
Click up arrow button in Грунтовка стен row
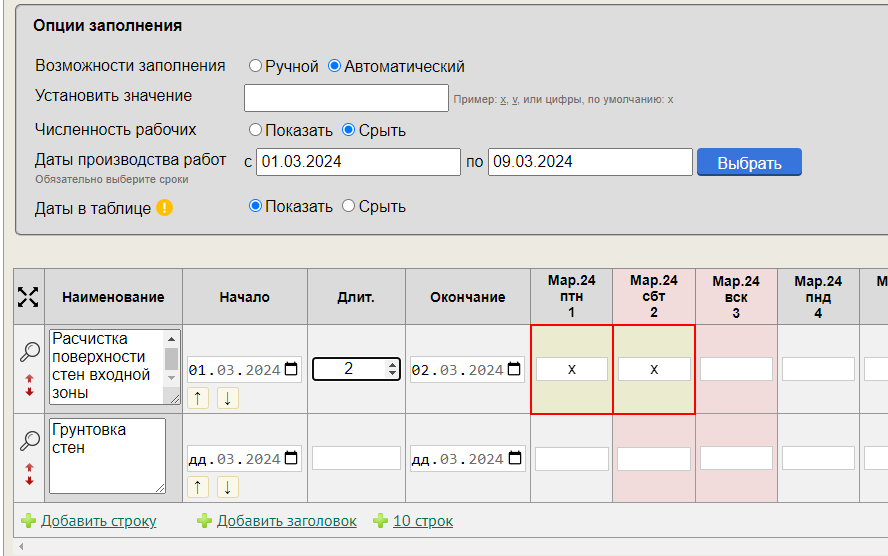198,487
